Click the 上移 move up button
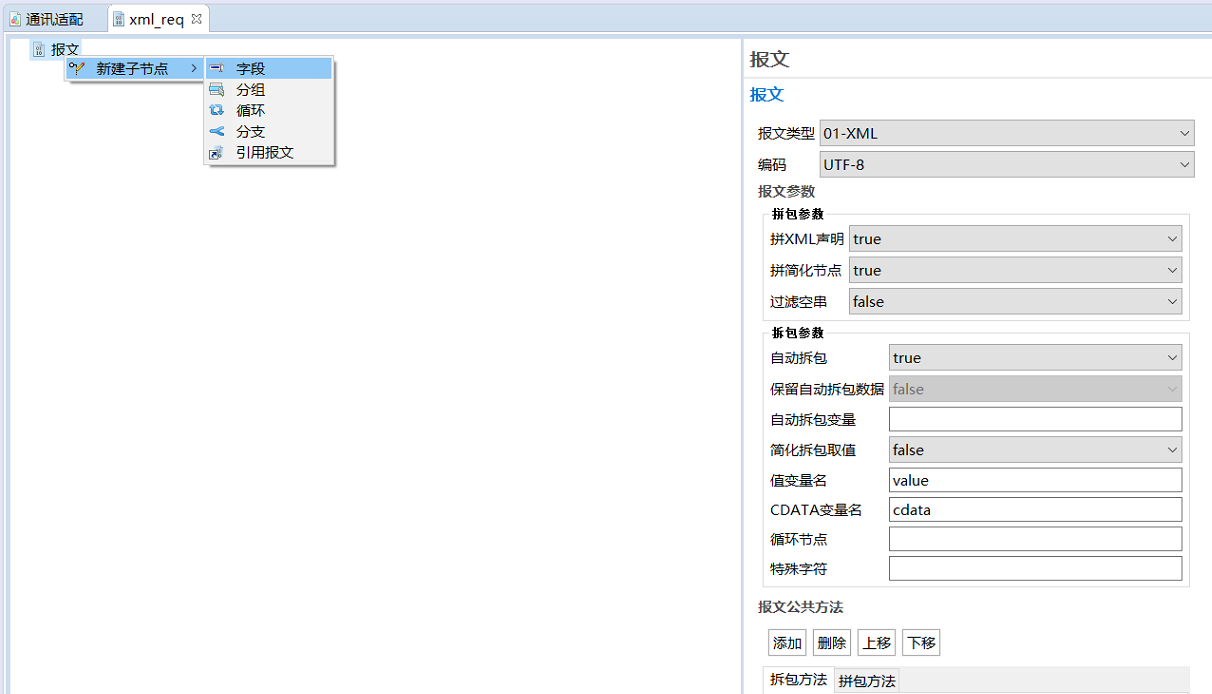Screen dimensions: 1212x694 877,643
